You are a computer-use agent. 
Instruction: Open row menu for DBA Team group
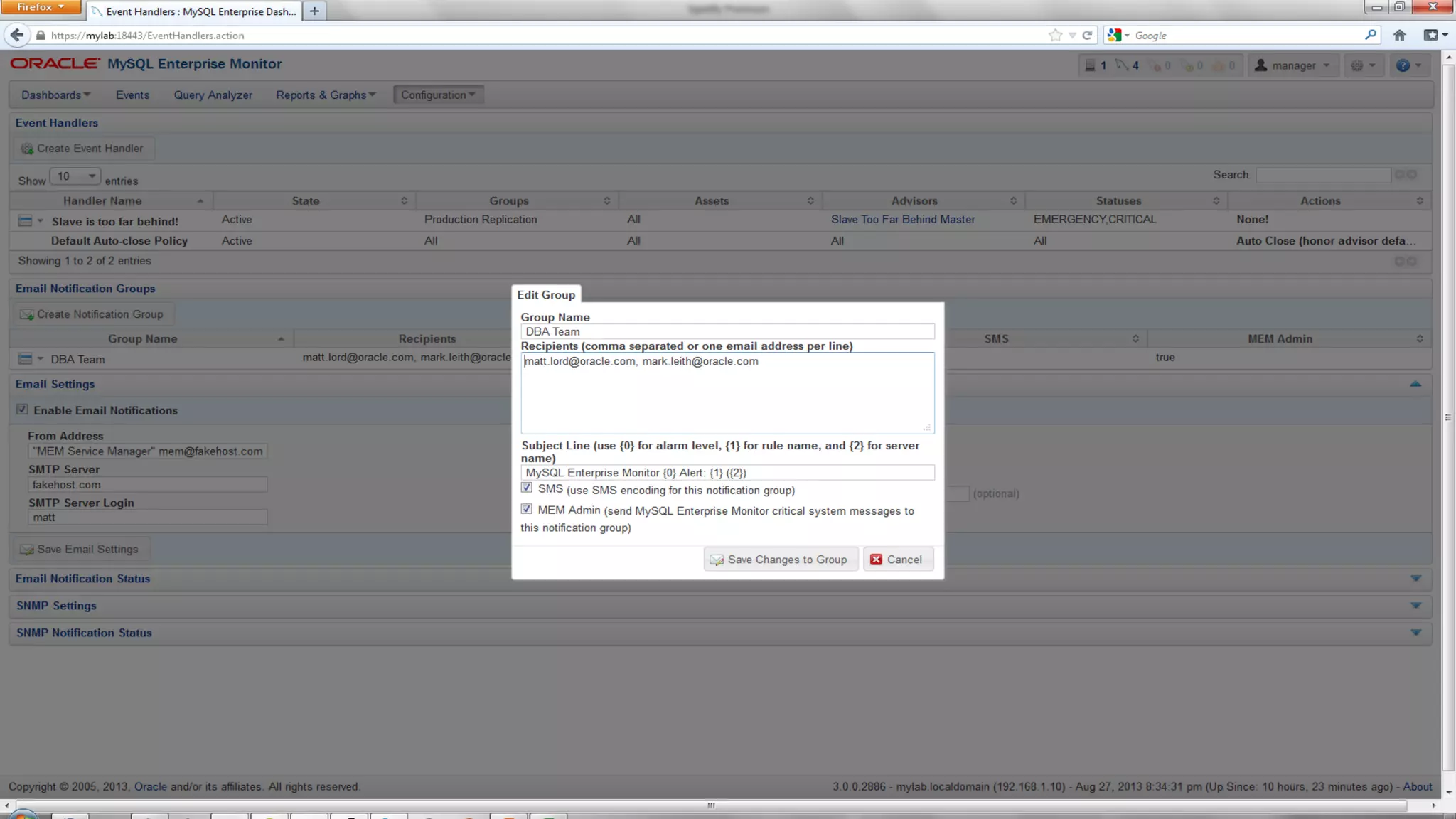(x=30, y=359)
